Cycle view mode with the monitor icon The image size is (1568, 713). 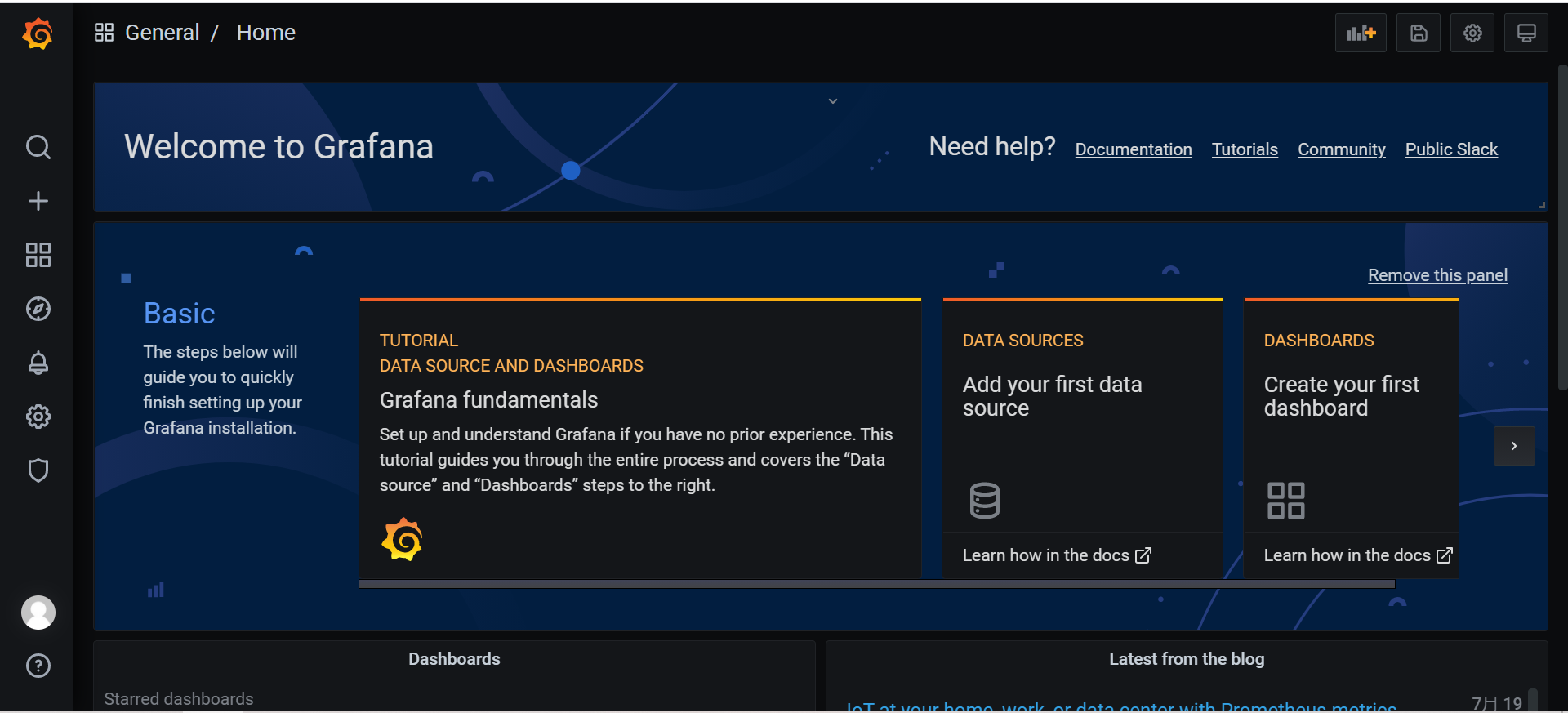(x=1526, y=33)
